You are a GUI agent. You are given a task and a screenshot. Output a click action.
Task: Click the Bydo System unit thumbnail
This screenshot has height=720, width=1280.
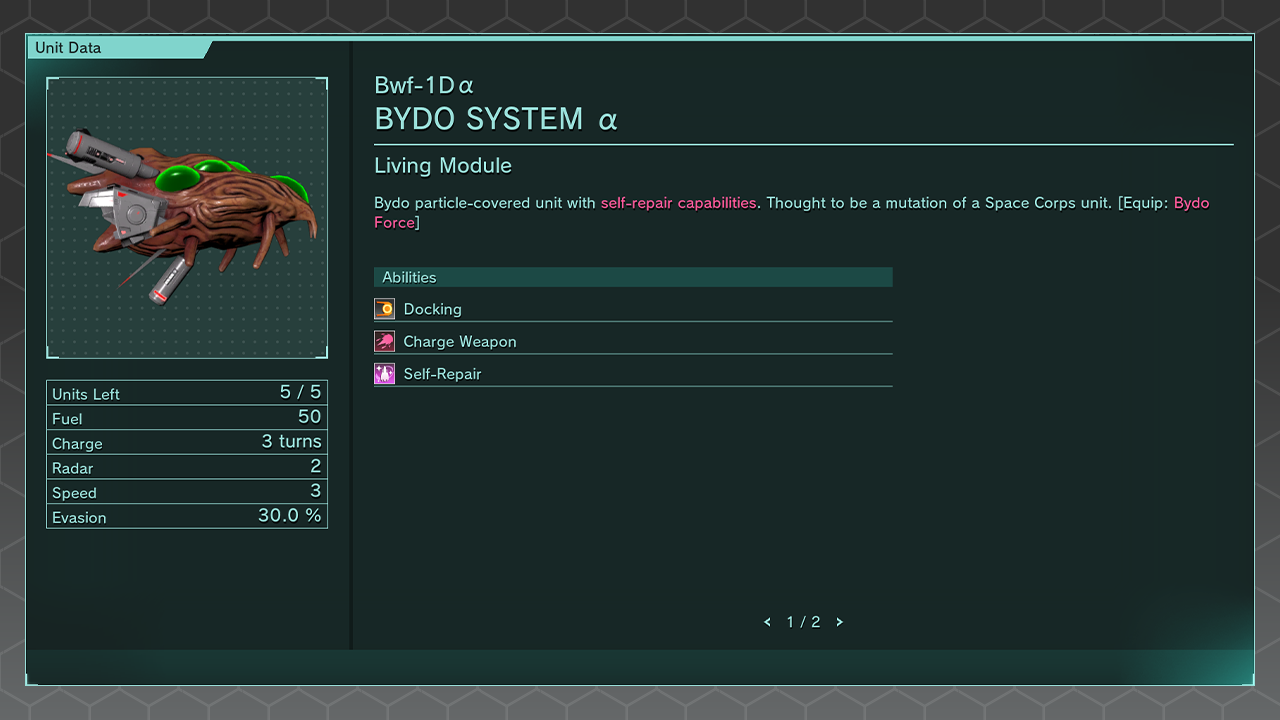click(187, 218)
